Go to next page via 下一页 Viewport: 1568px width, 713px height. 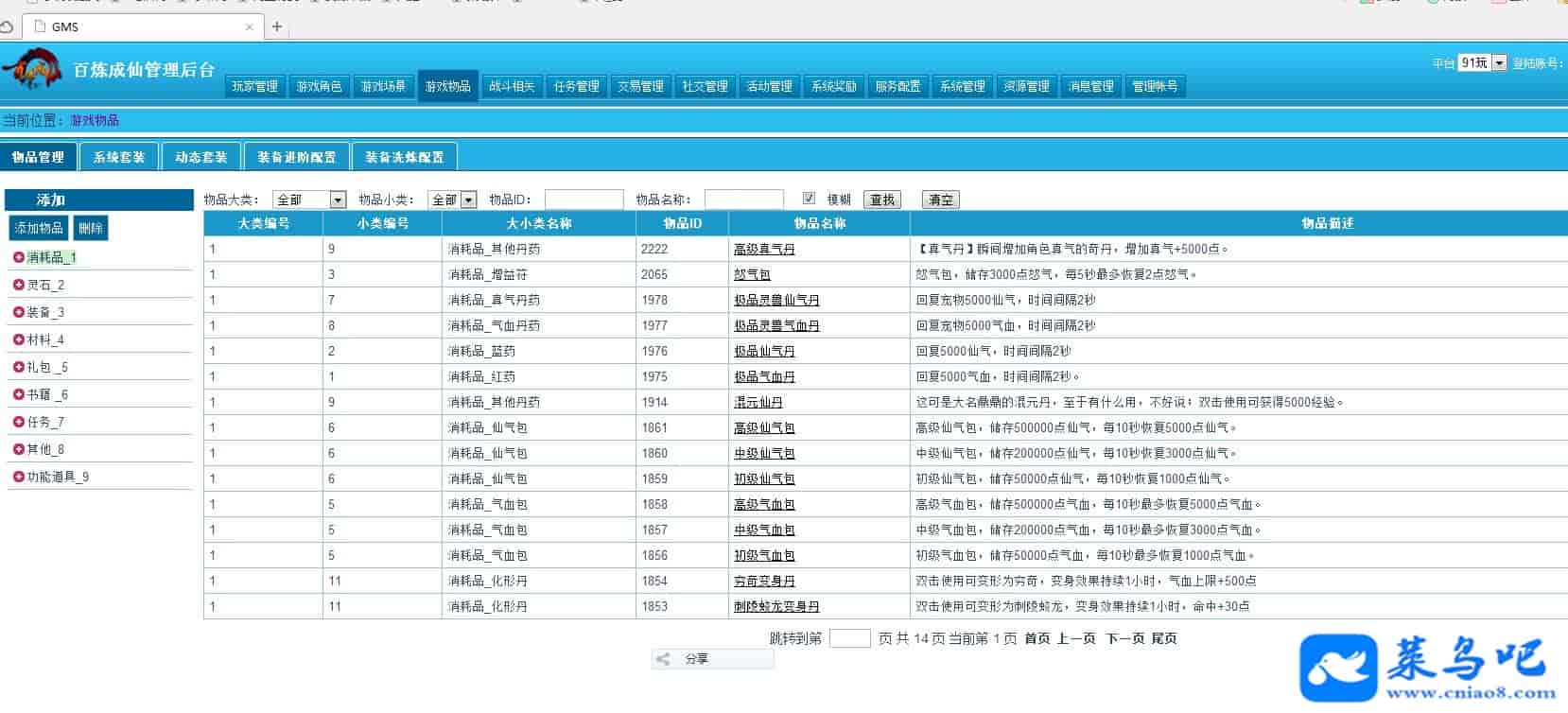[x=1125, y=638]
